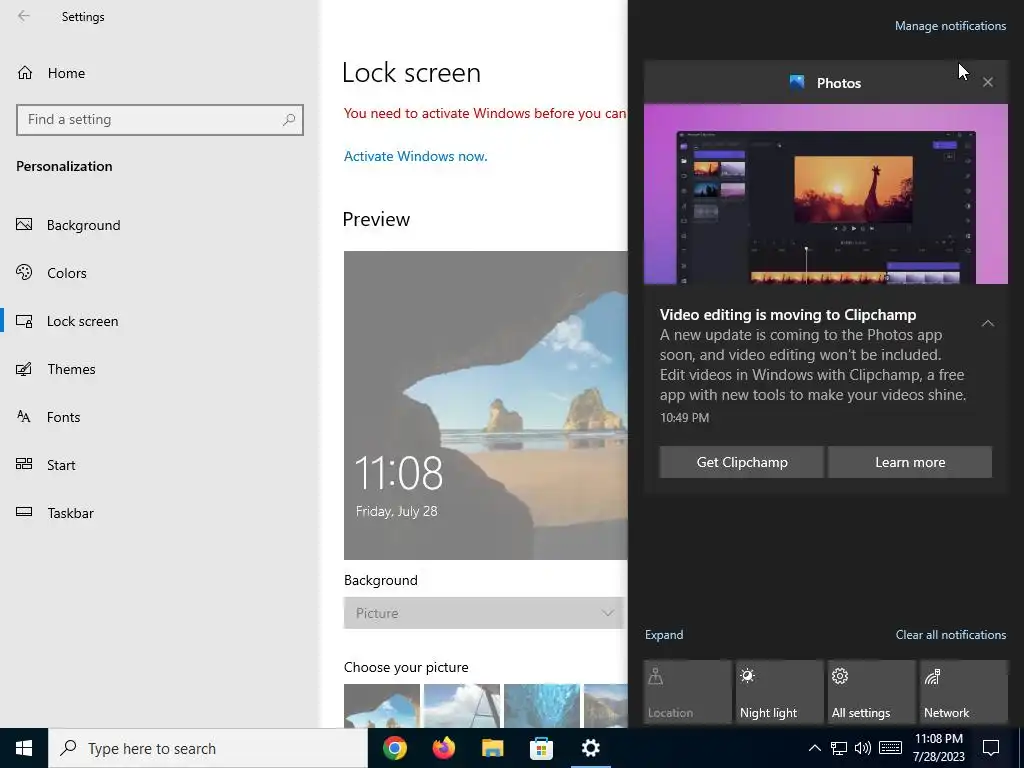Viewport: 1024px width, 768px height.
Task: Open Home in Settings sidebar
Action: (x=66, y=73)
